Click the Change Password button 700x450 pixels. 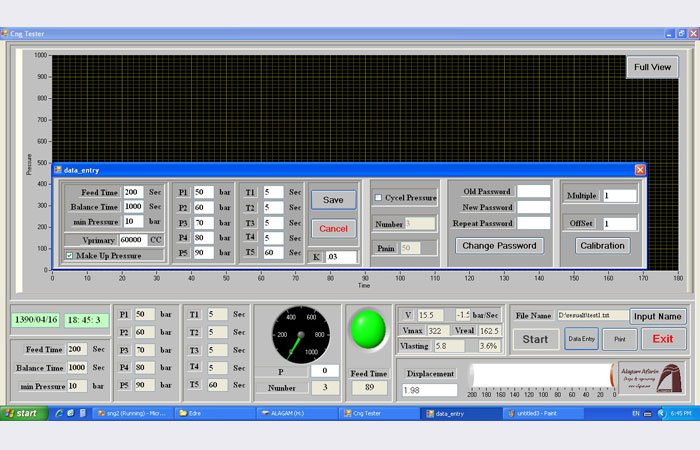pos(499,245)
